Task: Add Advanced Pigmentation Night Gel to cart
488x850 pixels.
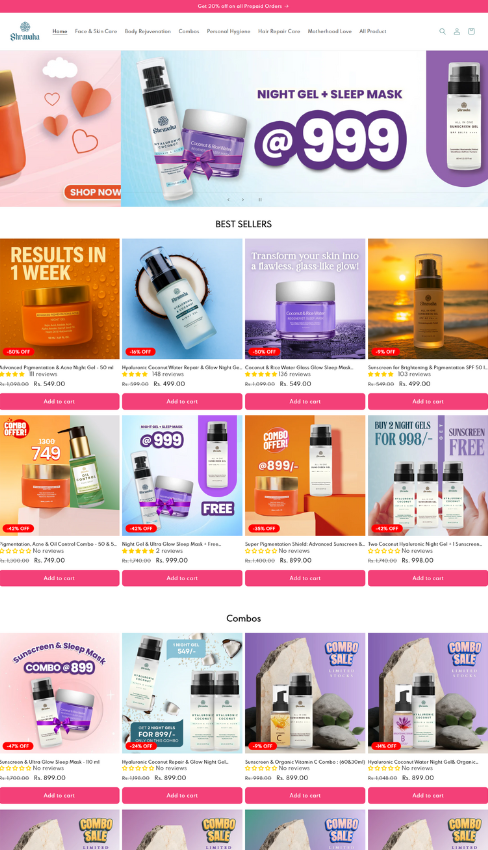Action: (x=59, y=402)
